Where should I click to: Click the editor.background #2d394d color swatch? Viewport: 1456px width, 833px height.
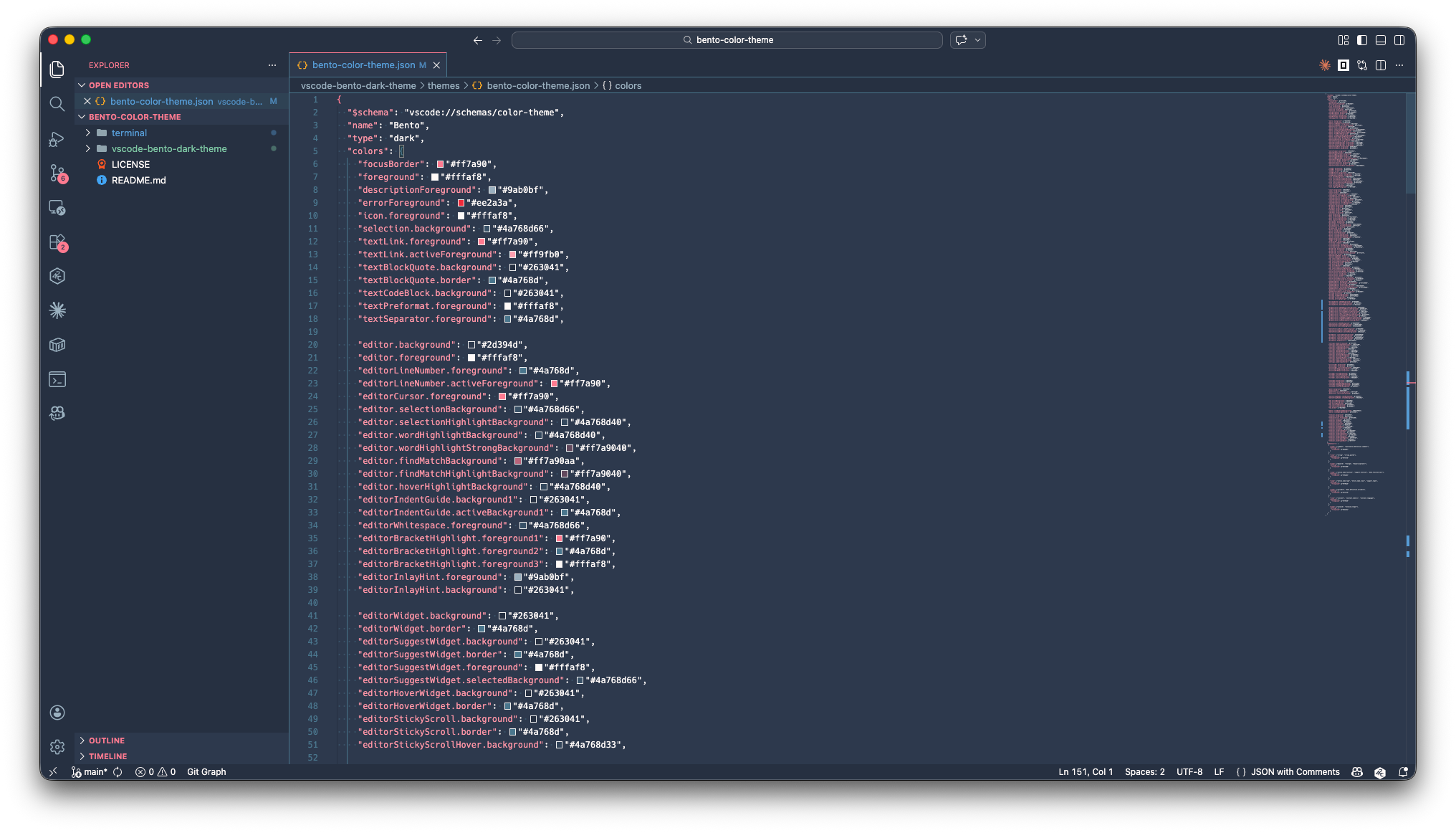471,345
